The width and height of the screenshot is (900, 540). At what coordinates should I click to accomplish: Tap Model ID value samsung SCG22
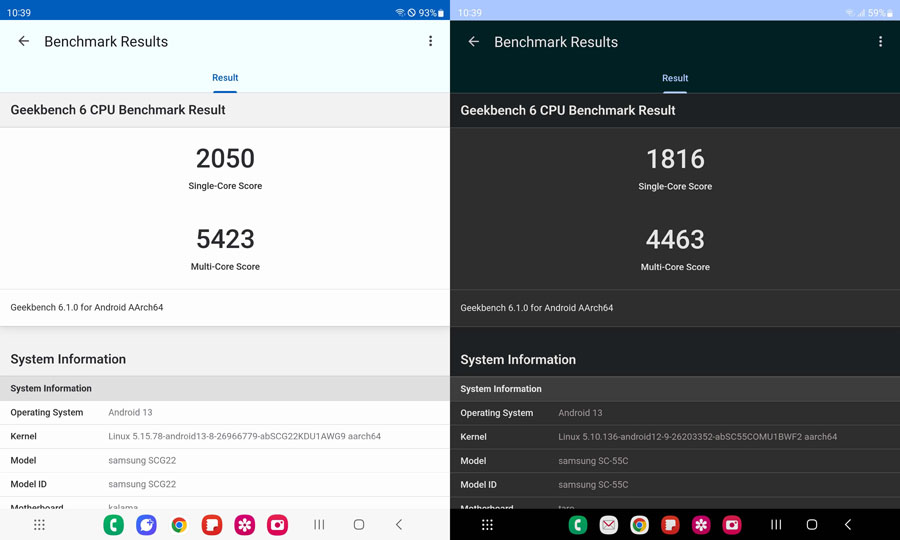click(142, 484)
